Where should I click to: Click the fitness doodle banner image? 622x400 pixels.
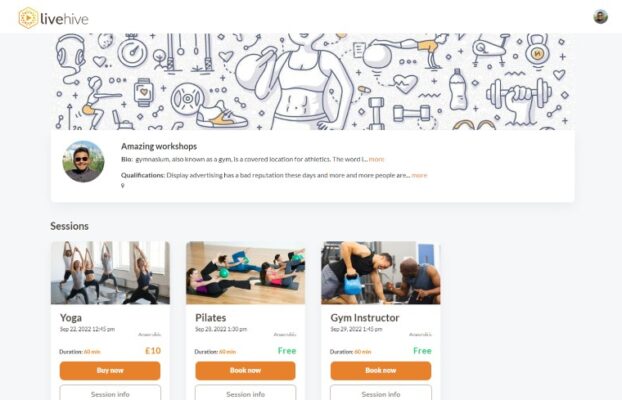click(313, 82)
